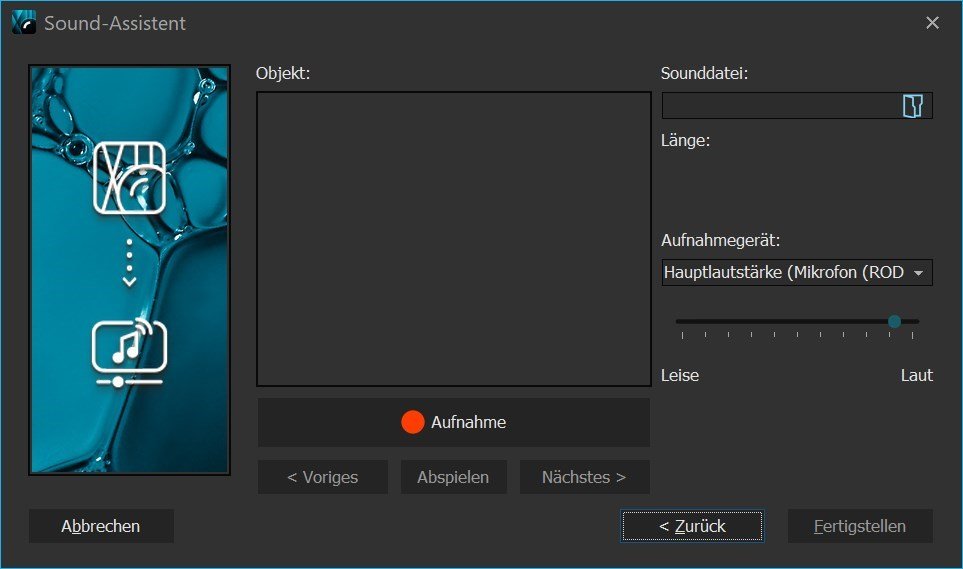Jump to next object with Nächstes
This screenshot has height=569, width=963.
584,477
